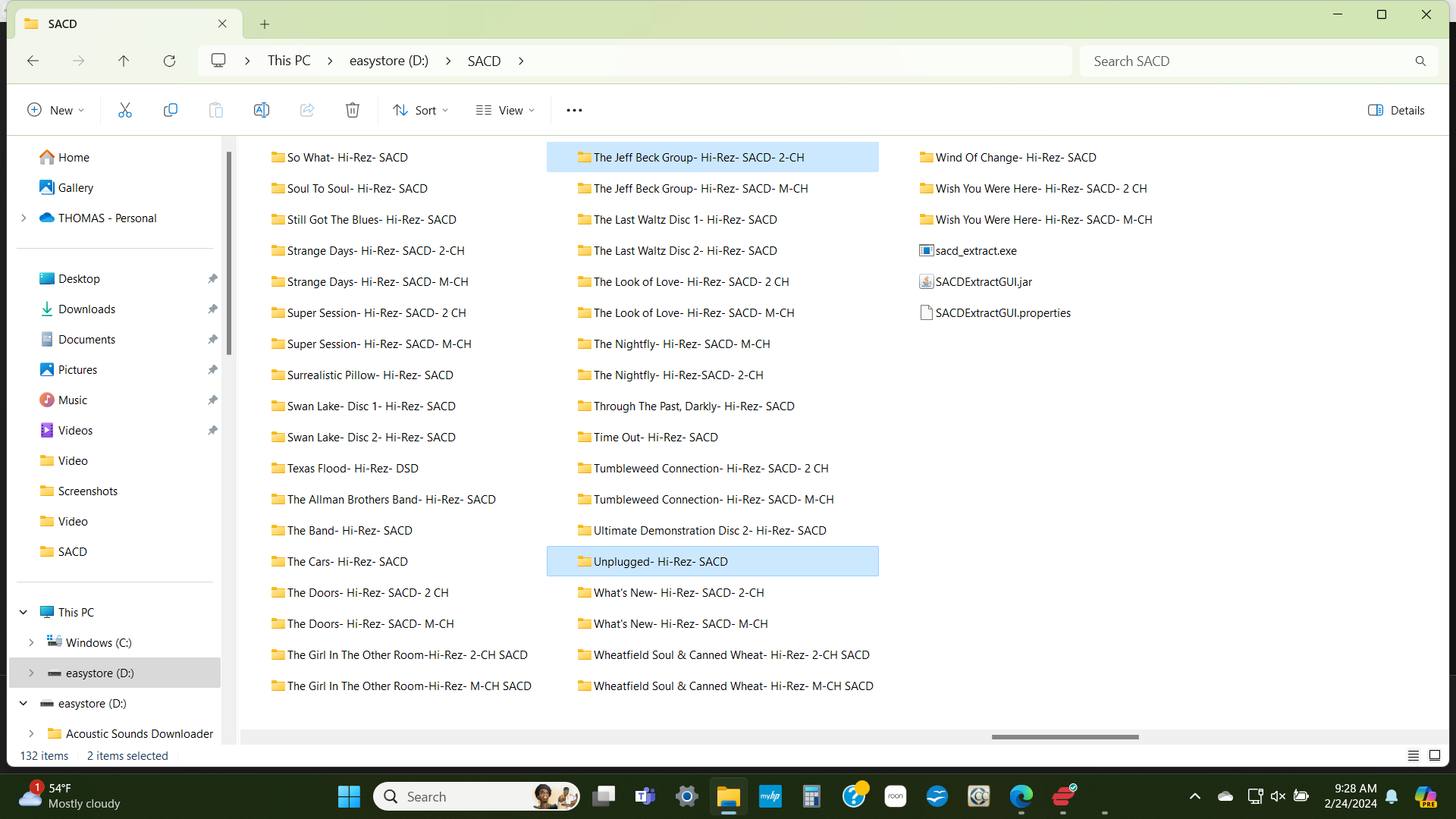This screenshot has width=1456, height=819.
Task: Click easystore (D:) breadcrumb segment
Action: [x=389, y=61]
